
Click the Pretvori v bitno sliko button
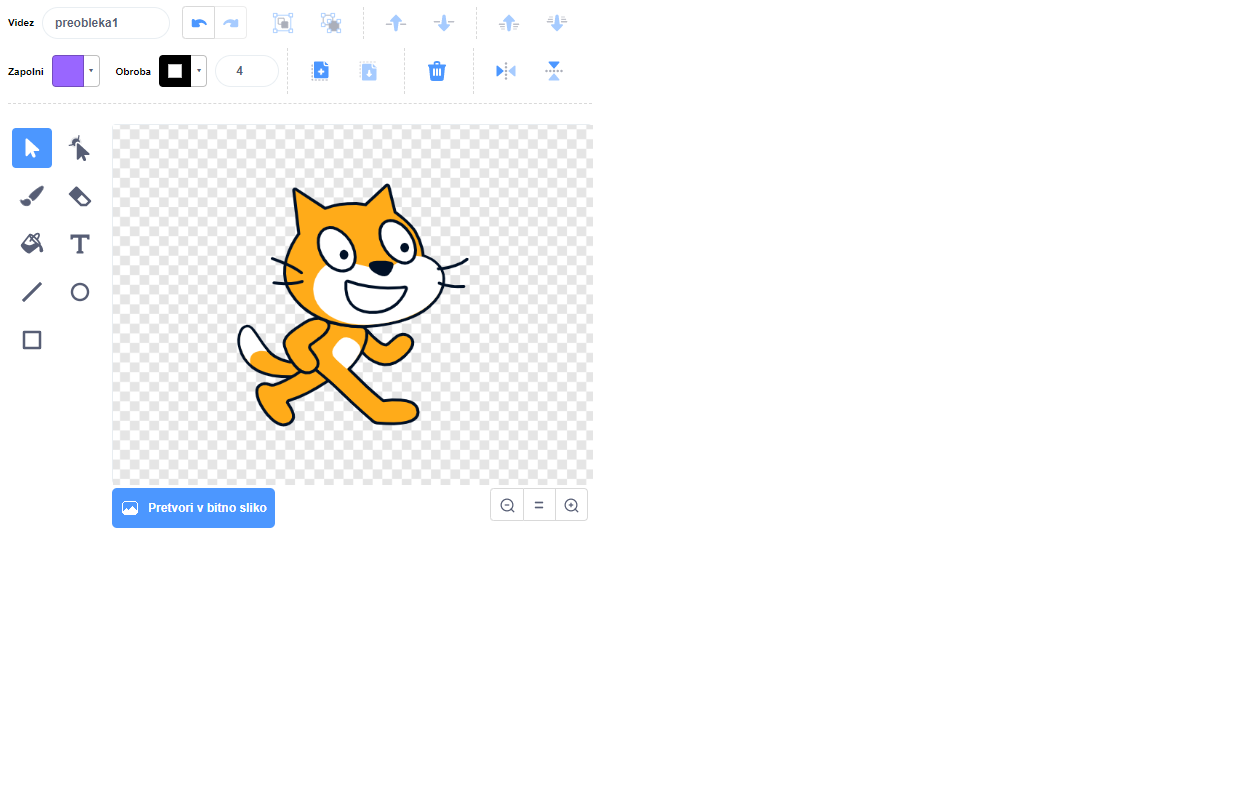(x=193, y=508)
